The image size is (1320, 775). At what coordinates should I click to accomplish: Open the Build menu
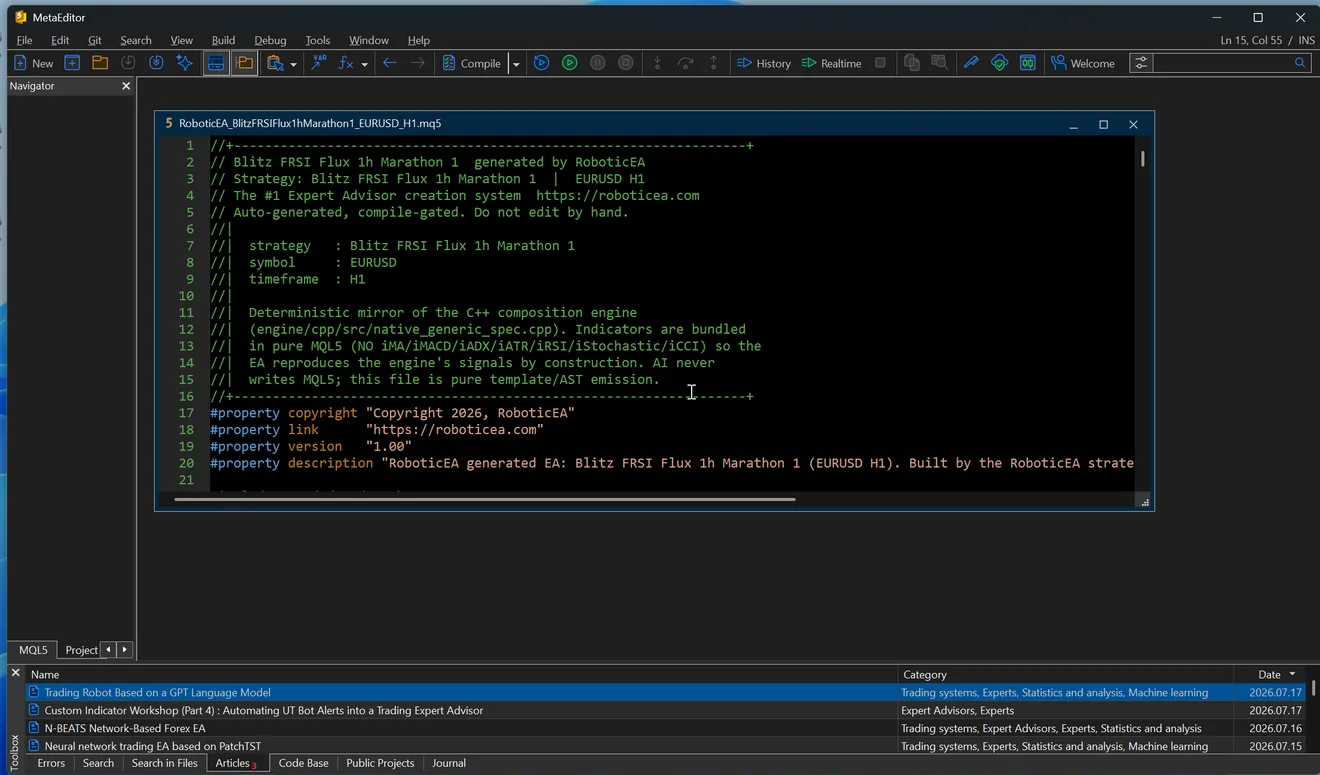223,40
